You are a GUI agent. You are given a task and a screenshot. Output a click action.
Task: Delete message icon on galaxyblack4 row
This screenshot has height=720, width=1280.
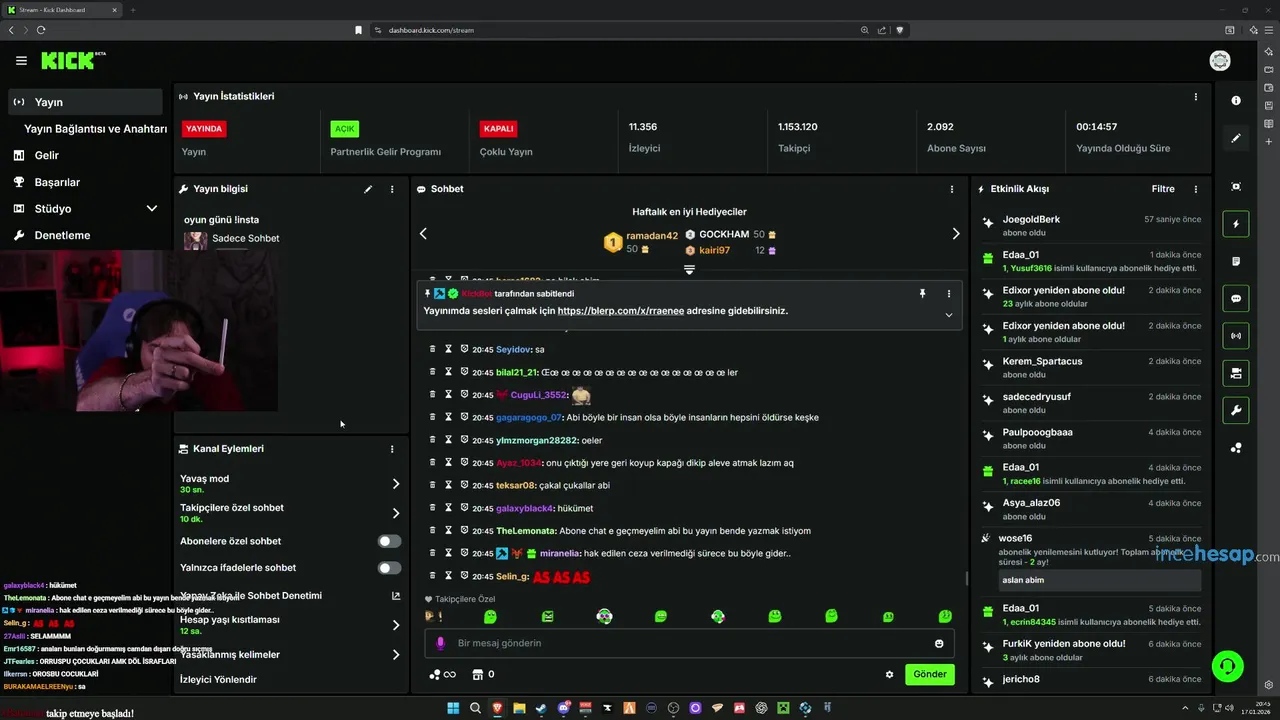click(x=433, y=508)
